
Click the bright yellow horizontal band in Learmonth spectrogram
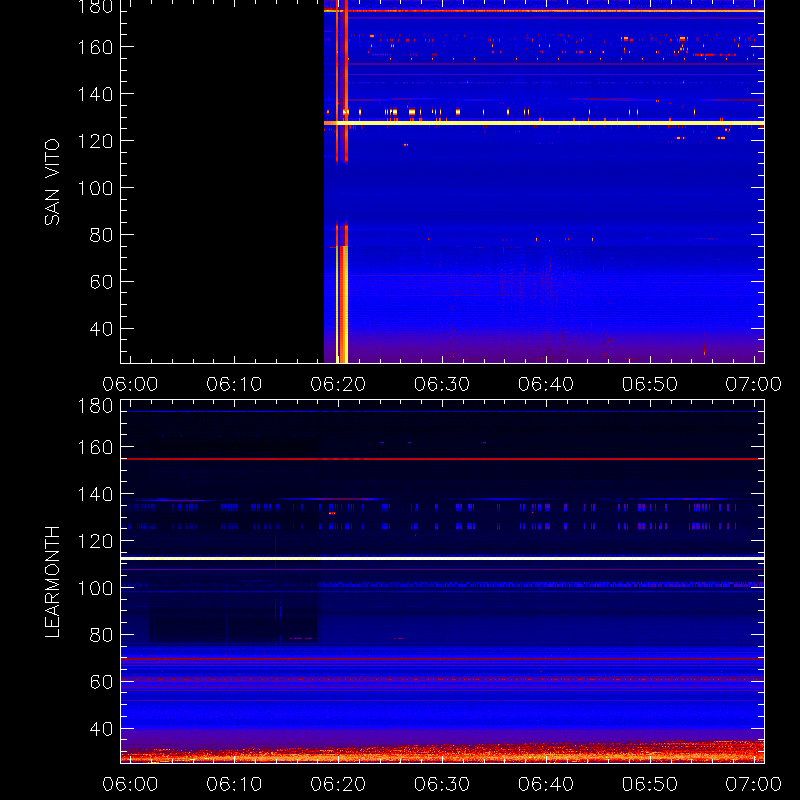point(442,559)
